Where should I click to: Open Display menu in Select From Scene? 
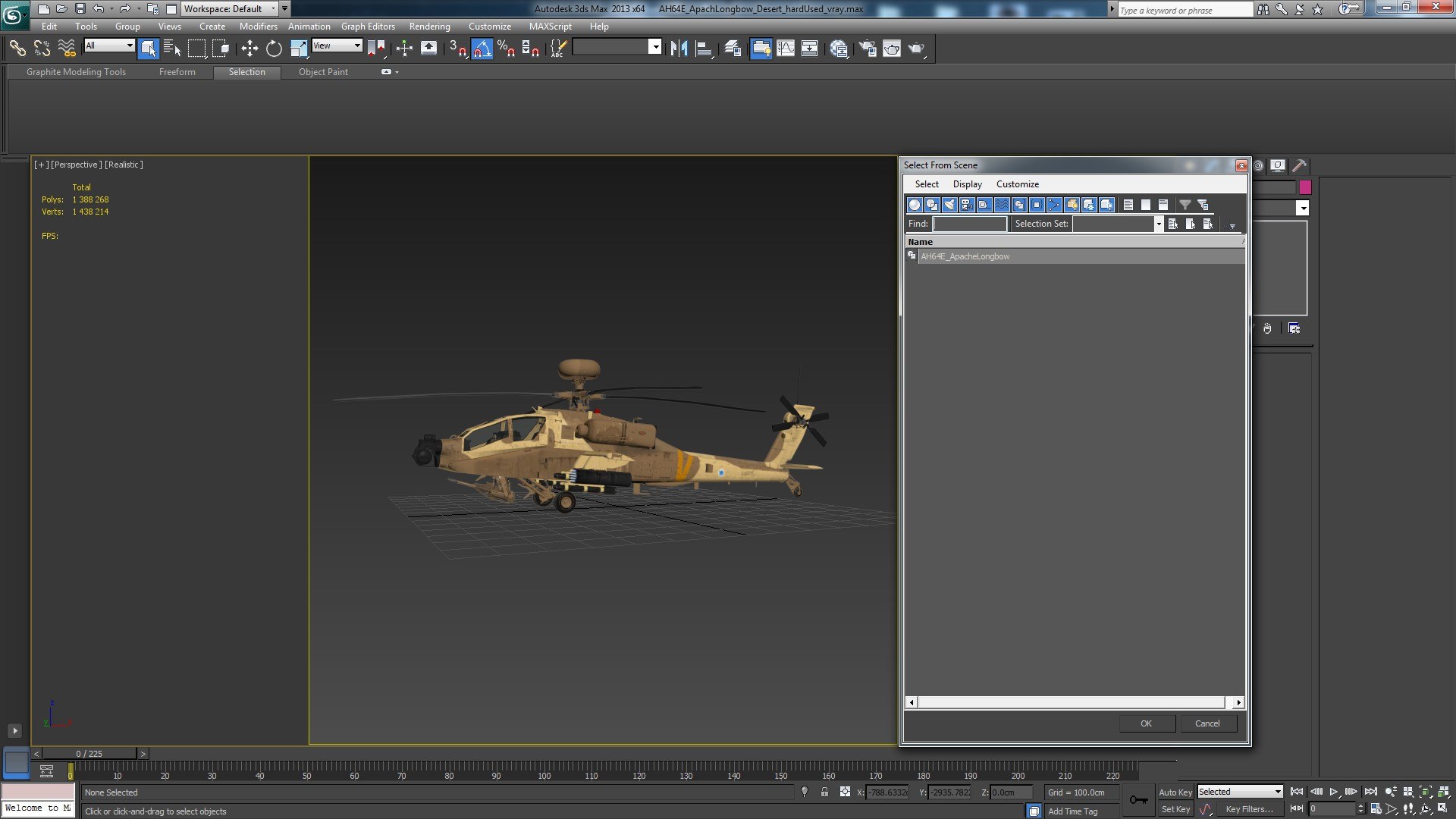click(x=967, y=184)
